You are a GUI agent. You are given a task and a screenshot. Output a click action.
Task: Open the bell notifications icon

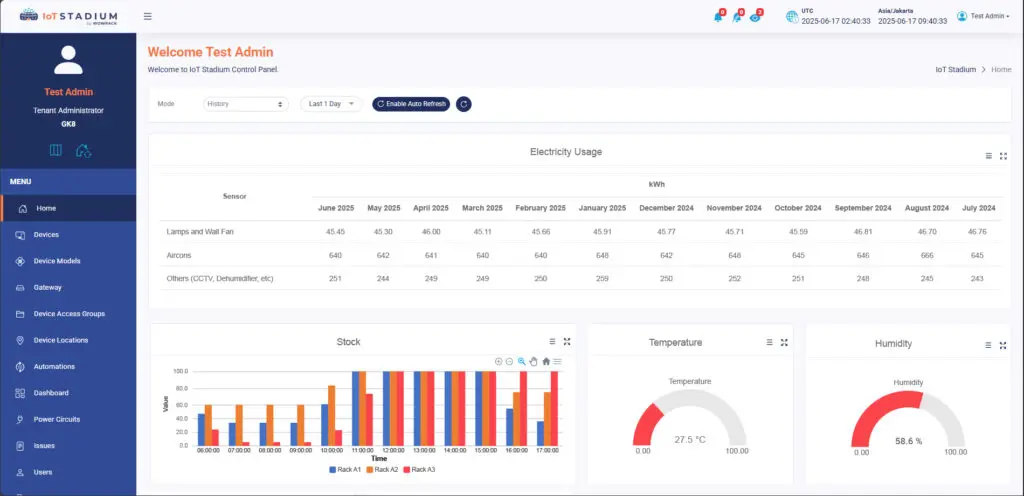718,17
